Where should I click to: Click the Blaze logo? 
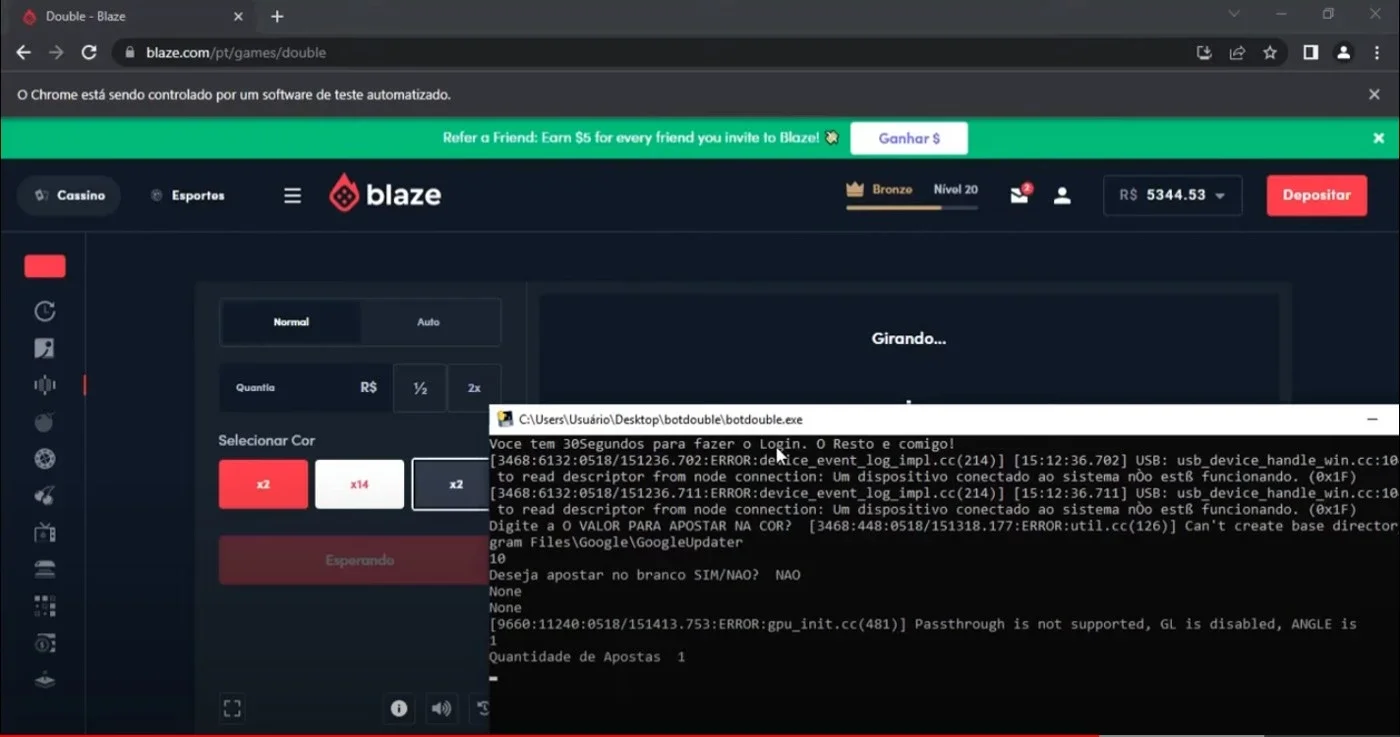coord(385,194)
